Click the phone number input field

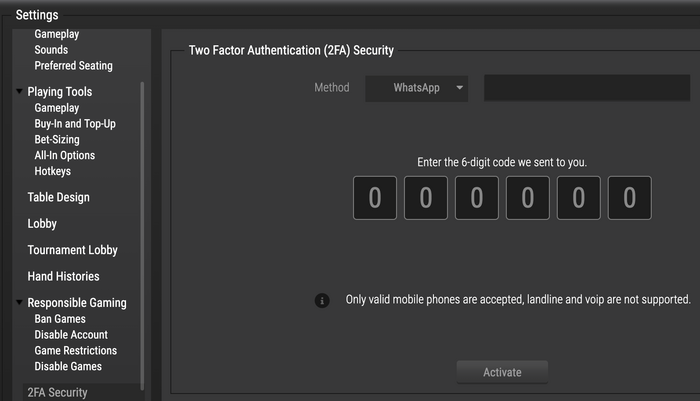(x=587, y=88)
